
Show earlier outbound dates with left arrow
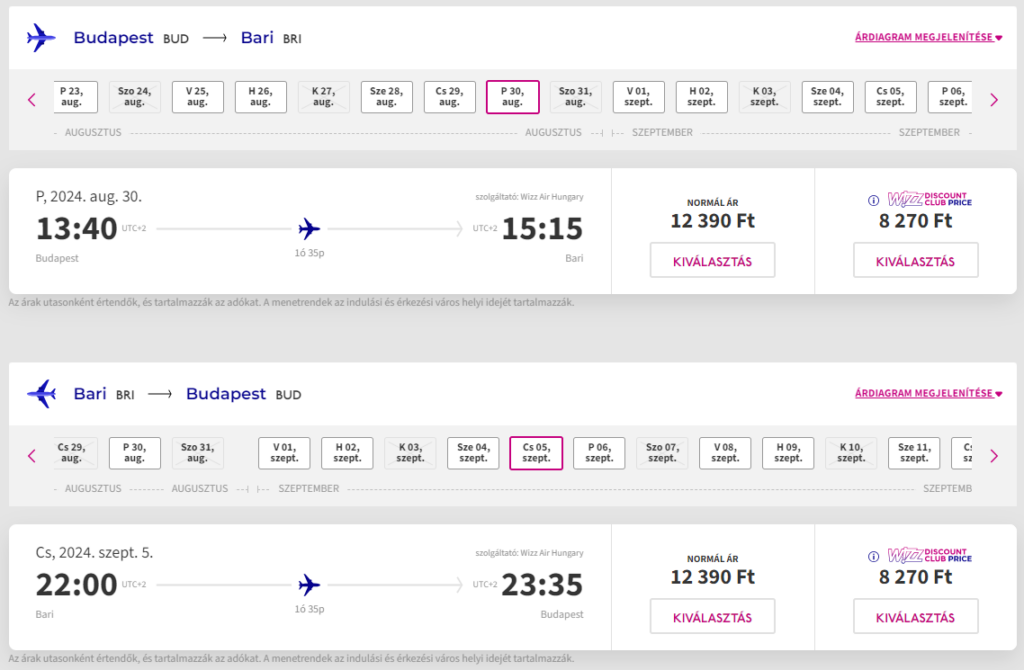tap(32, 99)
